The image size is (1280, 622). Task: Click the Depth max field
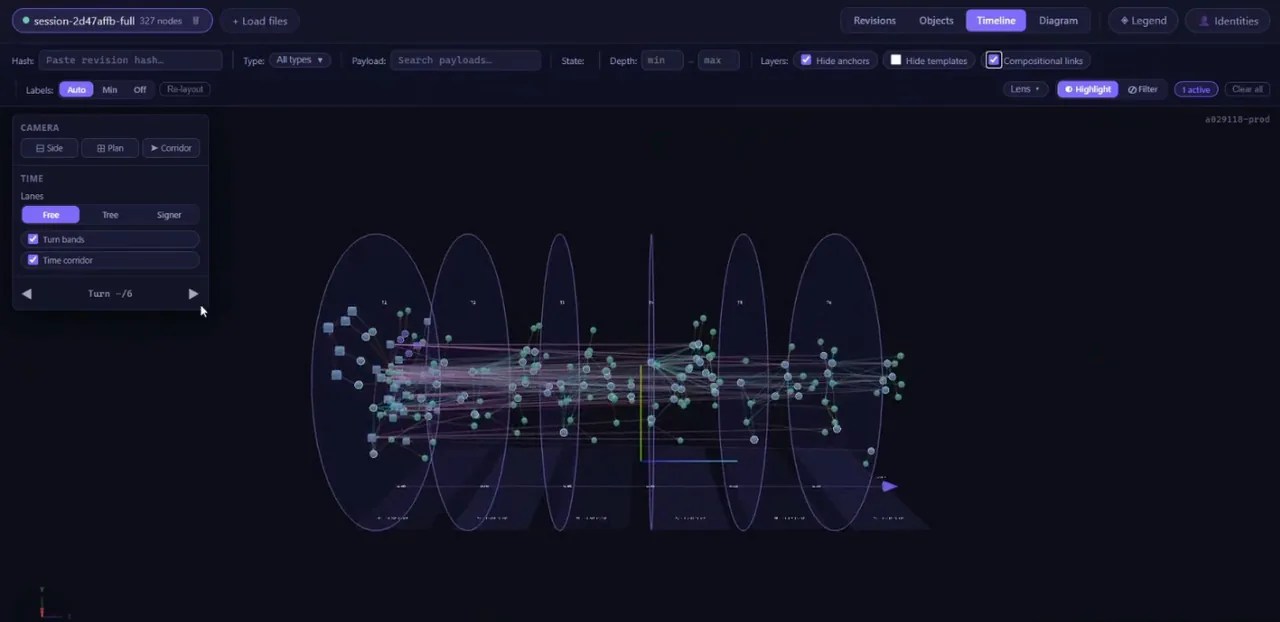[x=718, y=60]
